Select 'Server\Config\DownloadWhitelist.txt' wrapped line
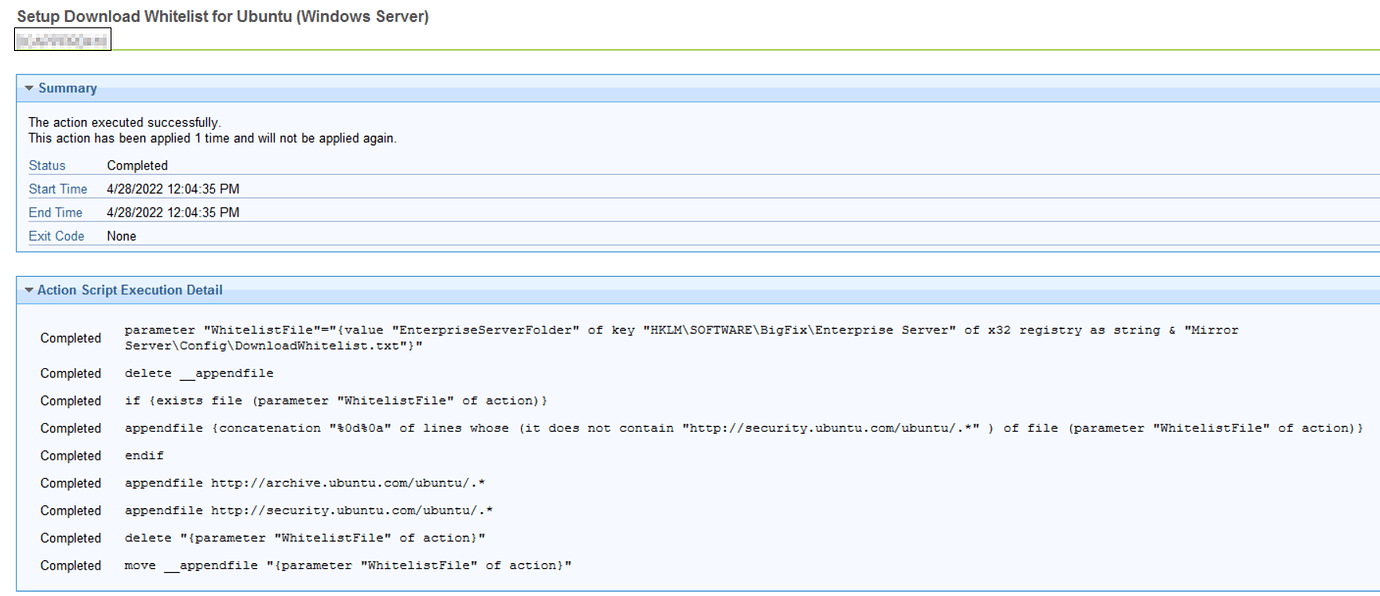 click(274, 346)
